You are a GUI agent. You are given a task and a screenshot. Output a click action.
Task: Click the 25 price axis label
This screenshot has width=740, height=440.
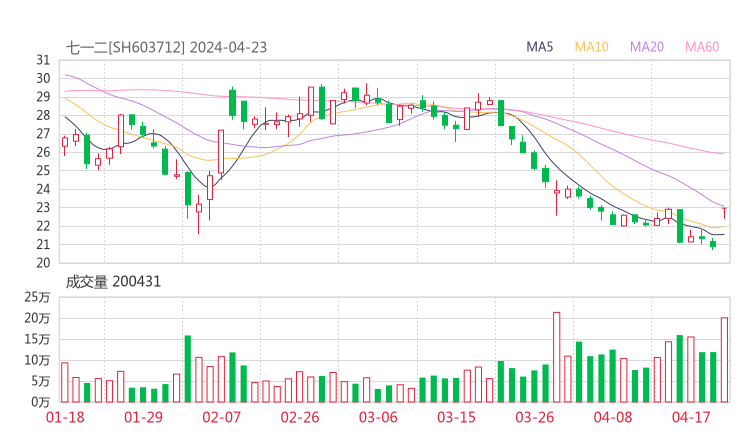(43, 170)
